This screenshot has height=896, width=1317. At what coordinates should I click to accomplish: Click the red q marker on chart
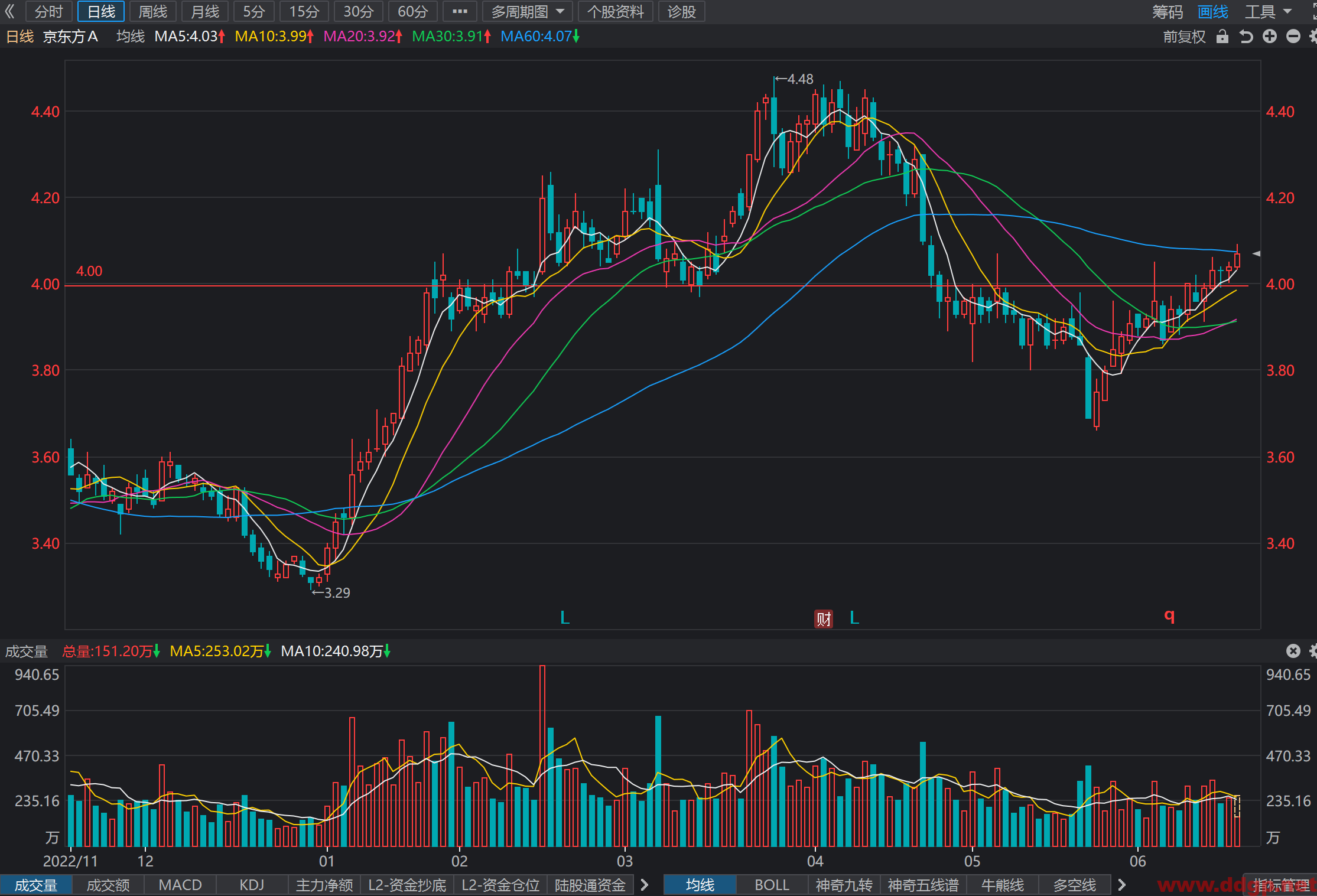tap(1169, 616)
